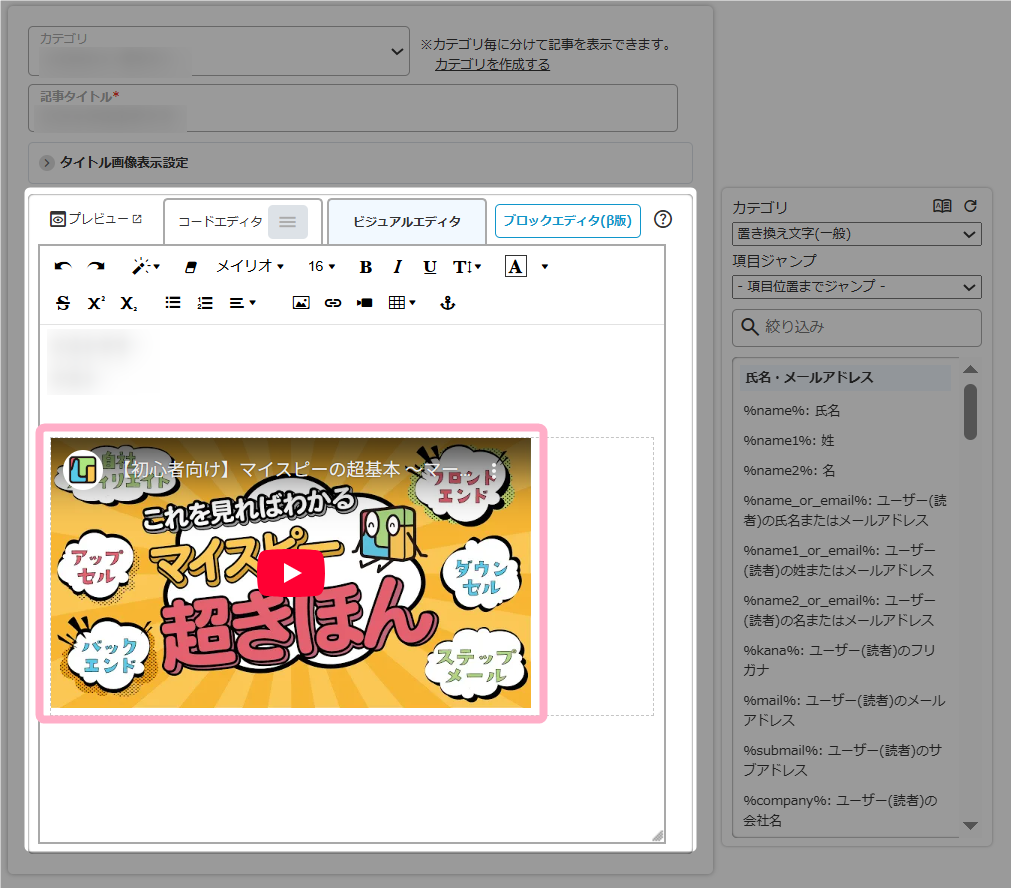Open the font color picker A swatch
The image size is (1011, 888).
[515, 267]
